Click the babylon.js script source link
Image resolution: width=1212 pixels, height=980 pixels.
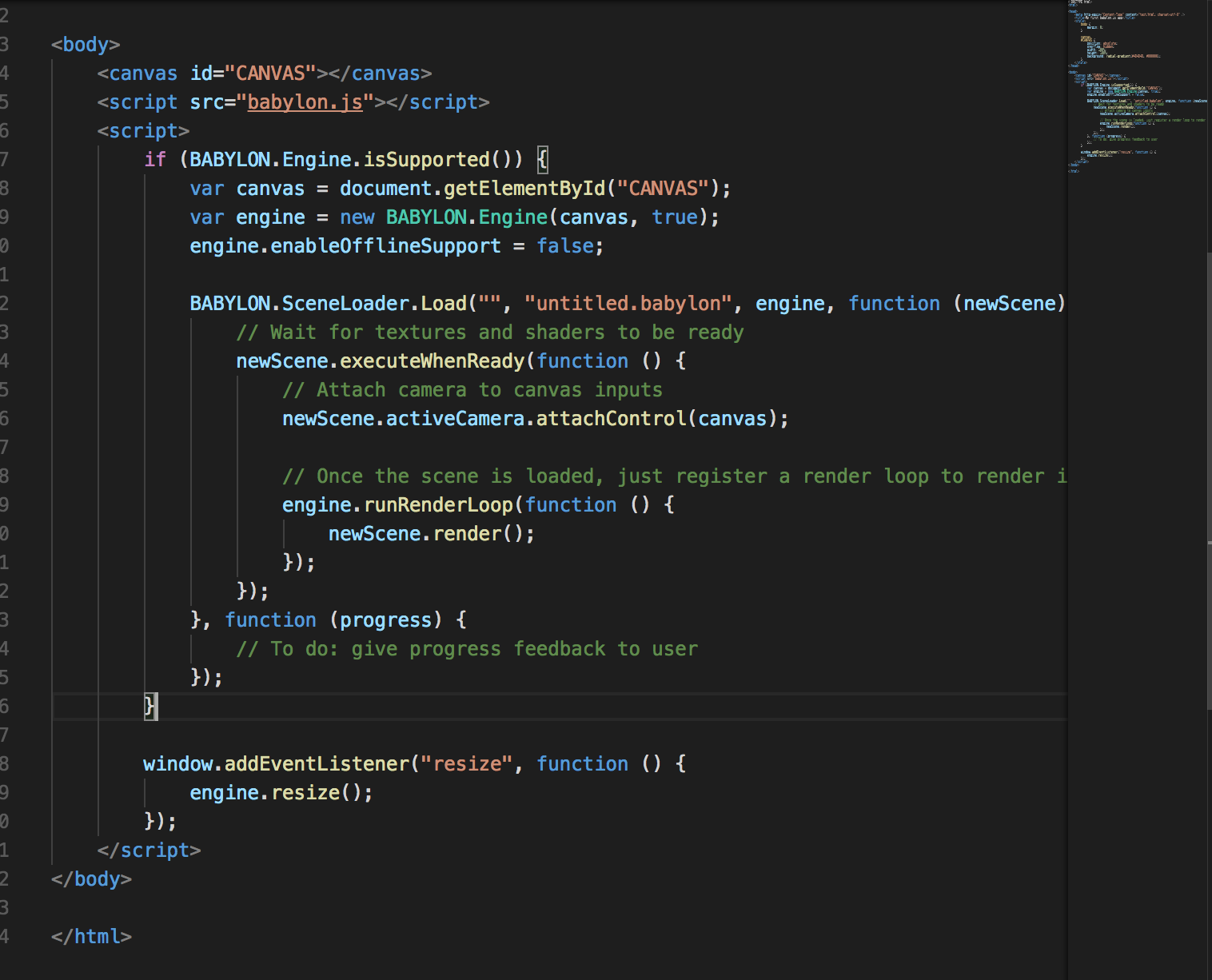click(x=305, y=102)
